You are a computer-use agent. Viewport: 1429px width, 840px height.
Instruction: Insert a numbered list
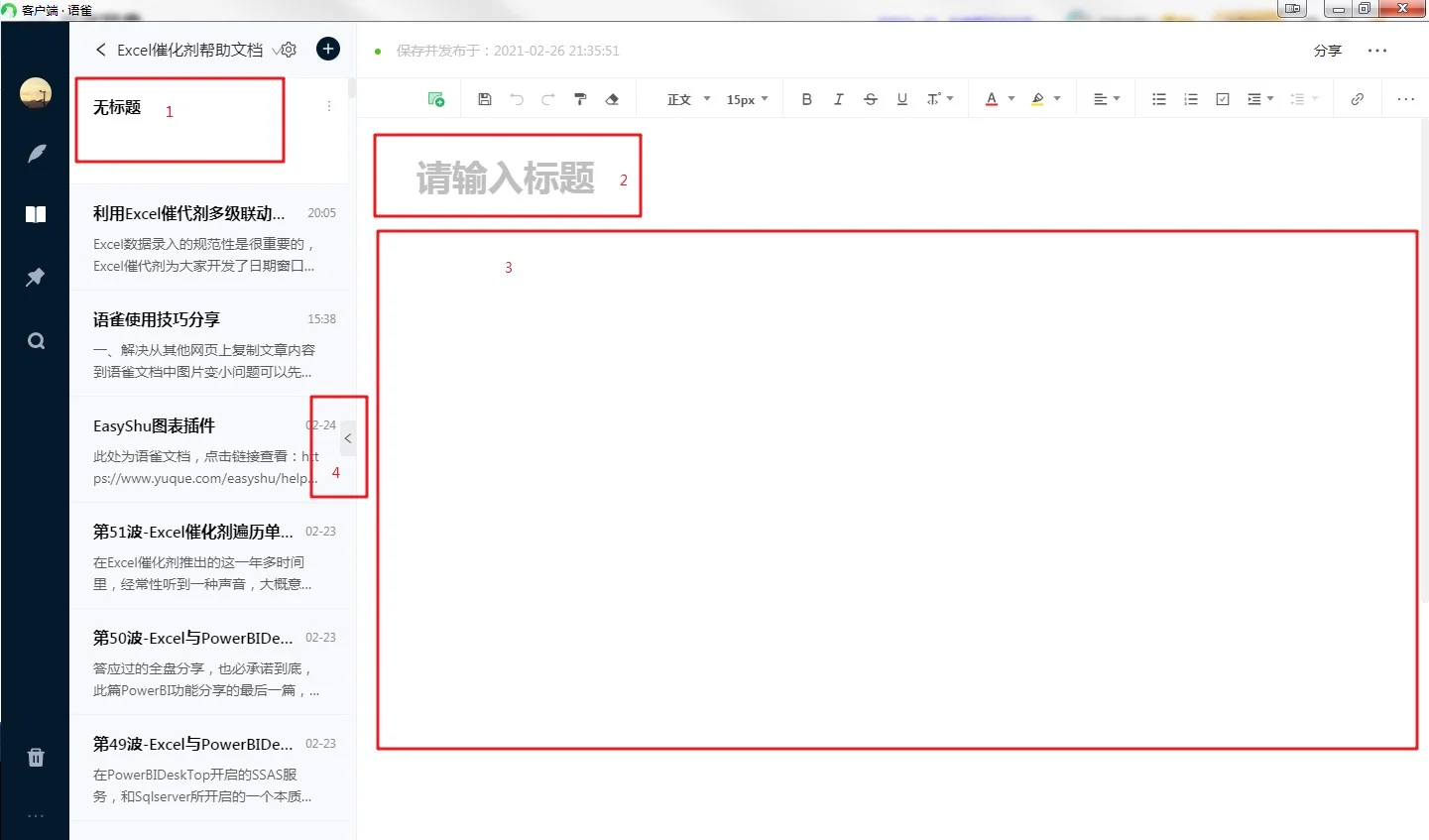coord(1191,99)
